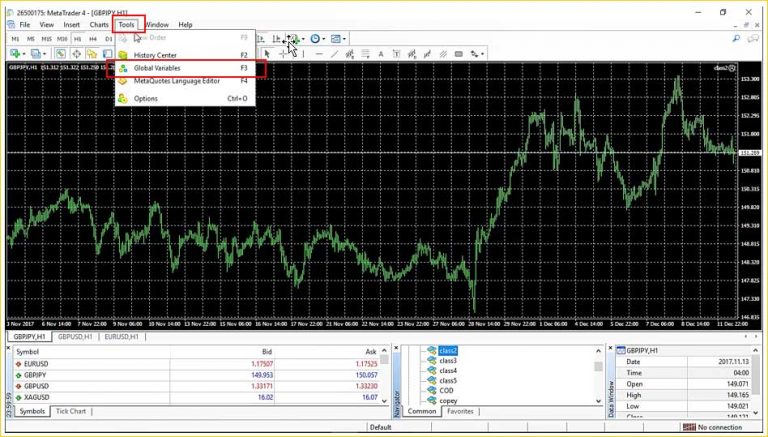The height and width of the screenshot is (437, 768).
Task: Toggle the Navigator star-folder icon
Action: (92, 53)
